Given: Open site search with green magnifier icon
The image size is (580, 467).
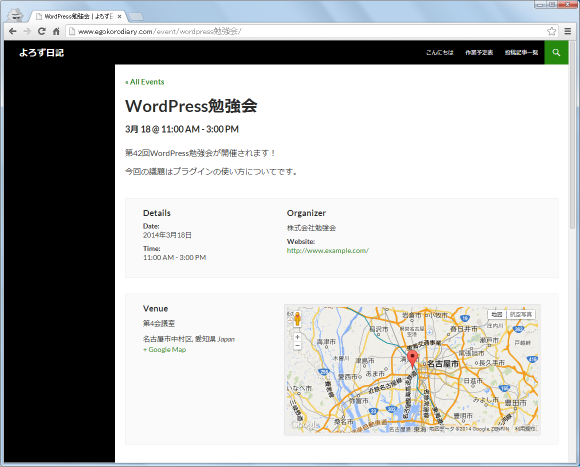Looking at the screenshot, I should coord(556,53).
